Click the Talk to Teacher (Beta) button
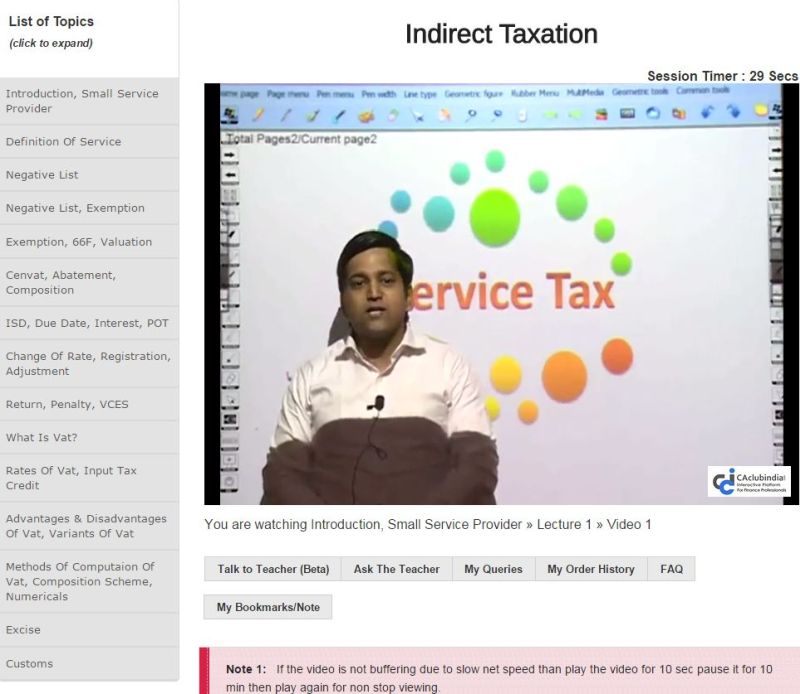This screenshot has width=800, height=694. coord(273,569)
